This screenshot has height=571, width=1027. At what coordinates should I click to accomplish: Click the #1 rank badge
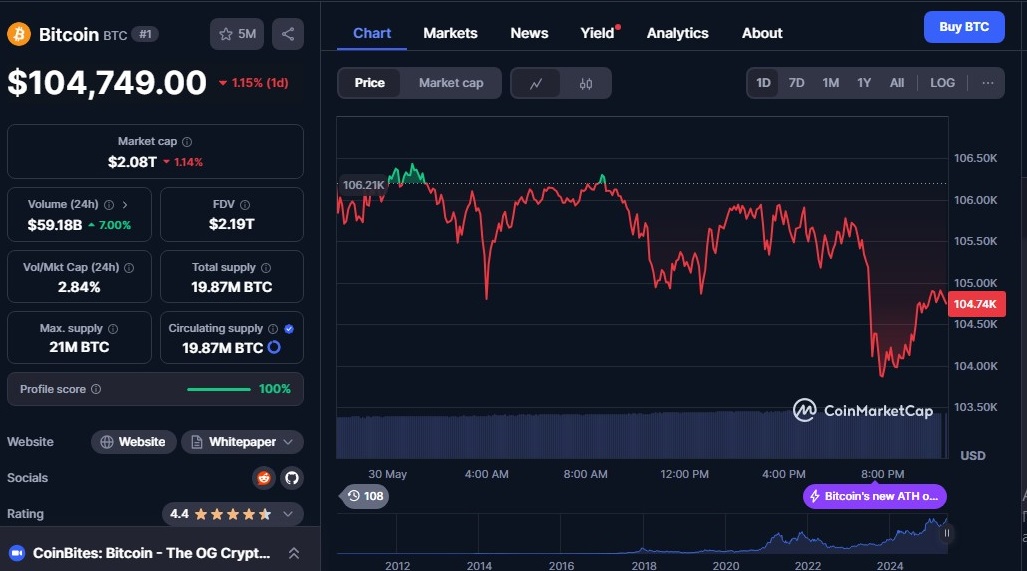[145, 34]
